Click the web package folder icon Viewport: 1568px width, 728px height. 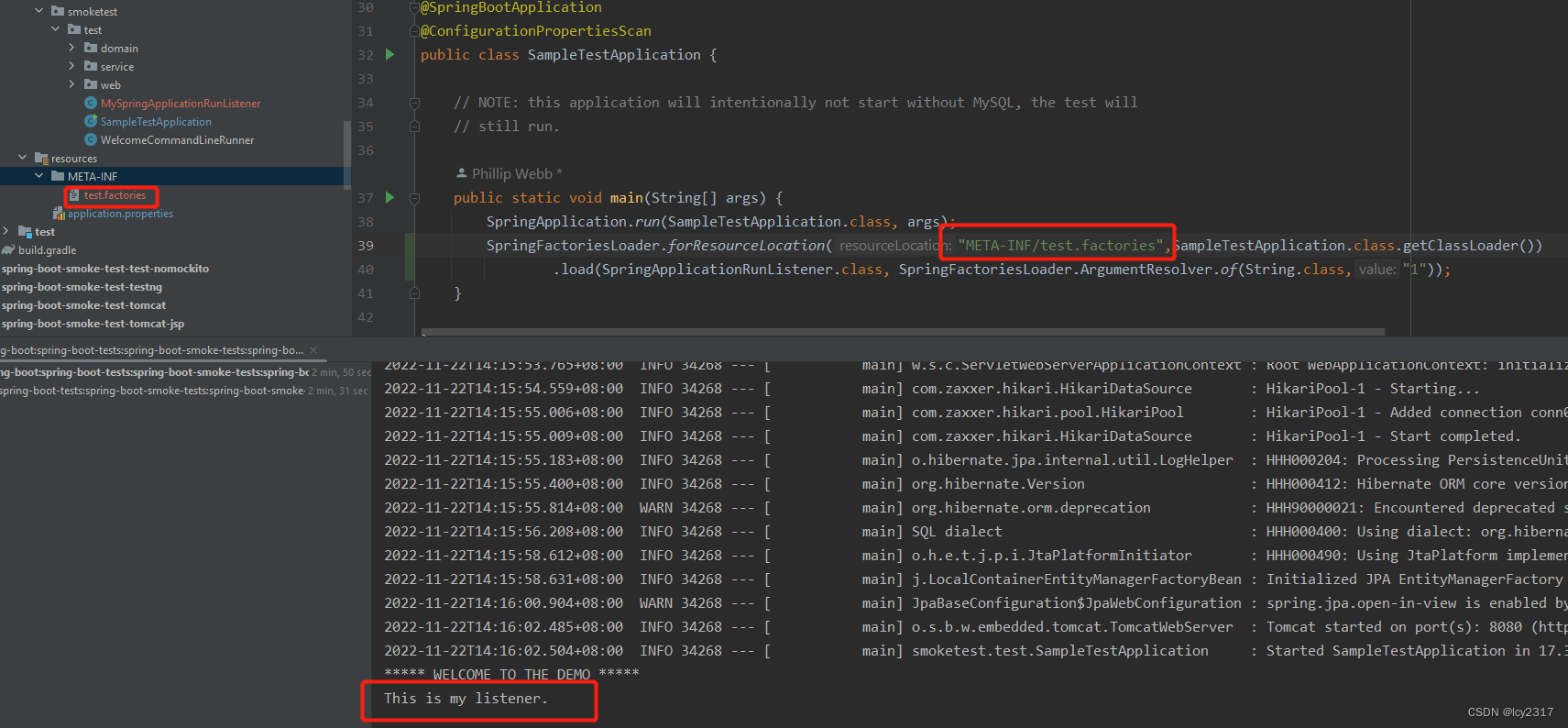point(91,84)
